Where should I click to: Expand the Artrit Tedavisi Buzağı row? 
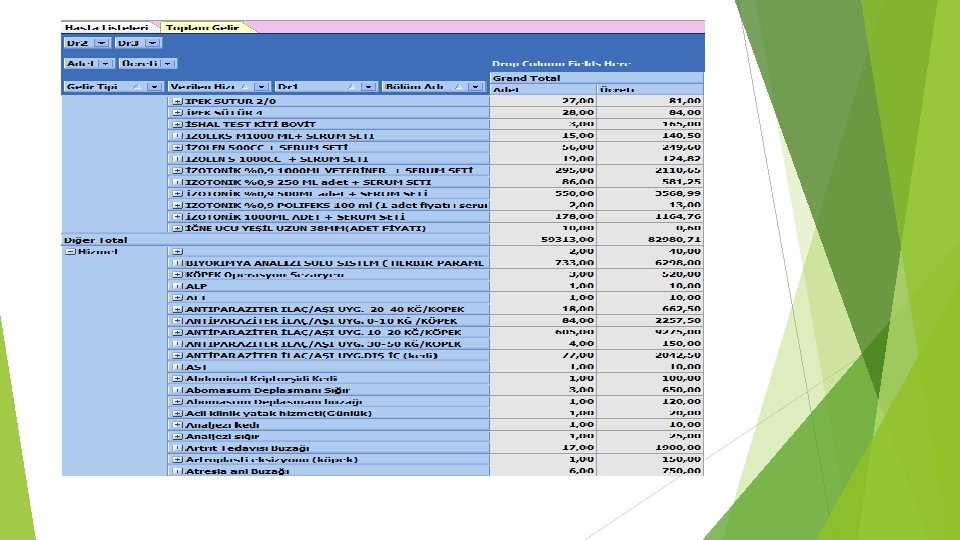click(177, 448)
